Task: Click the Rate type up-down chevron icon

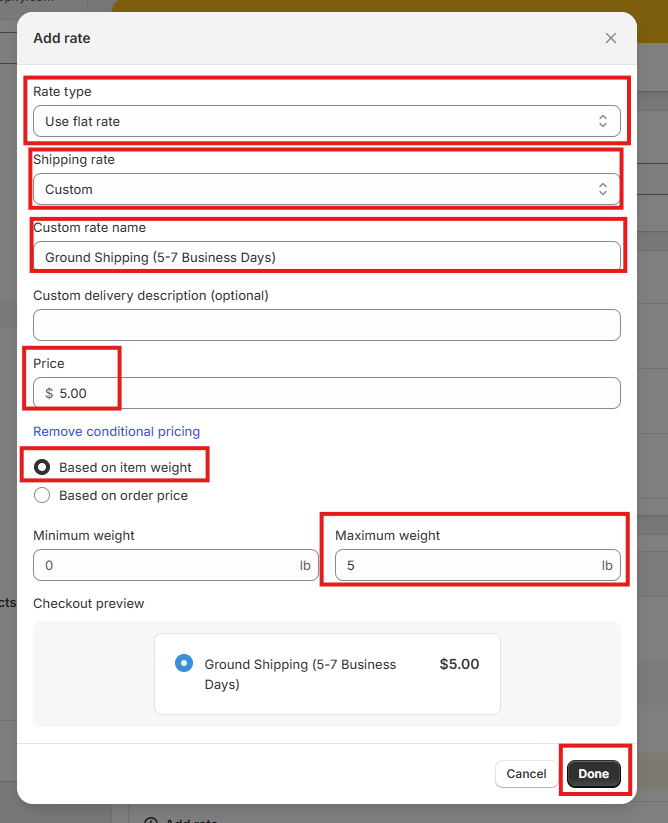Action: (x=602, y=122)
